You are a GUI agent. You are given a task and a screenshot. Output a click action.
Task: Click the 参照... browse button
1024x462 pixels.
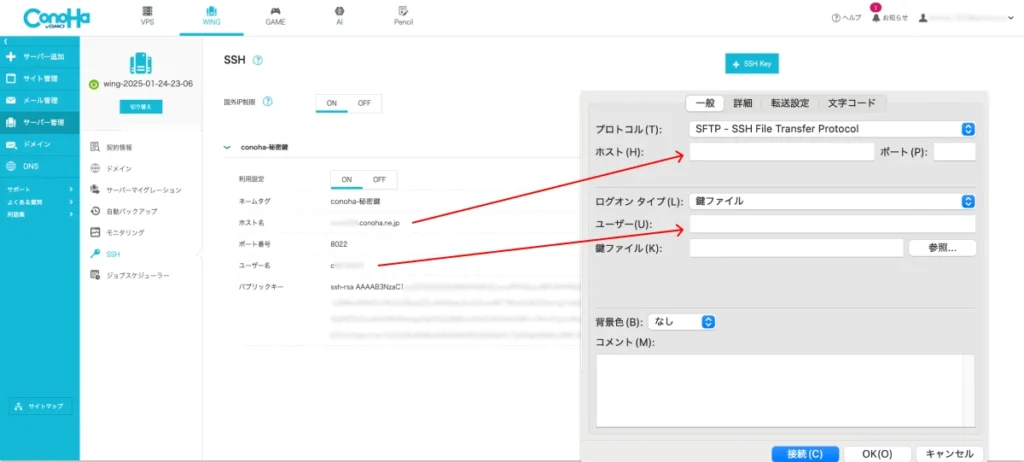[941, 248]
